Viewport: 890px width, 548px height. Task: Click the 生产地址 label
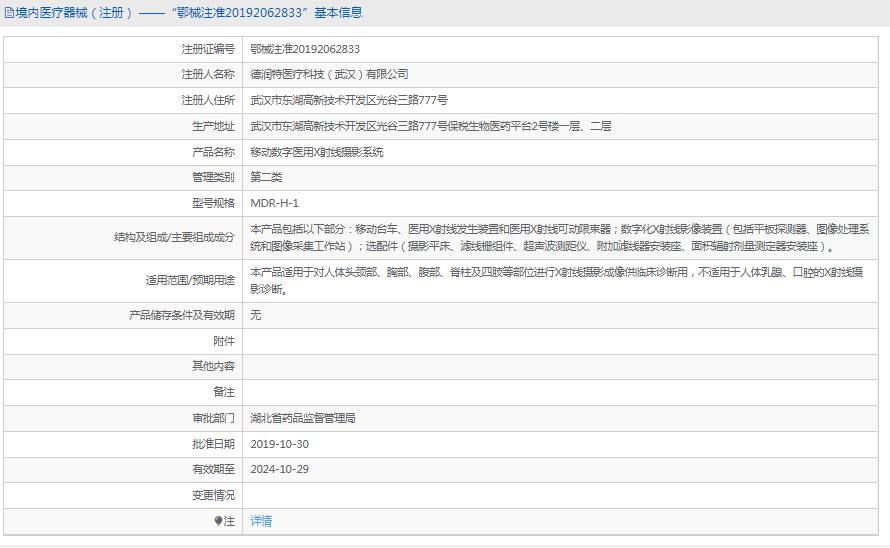[213, 126]
